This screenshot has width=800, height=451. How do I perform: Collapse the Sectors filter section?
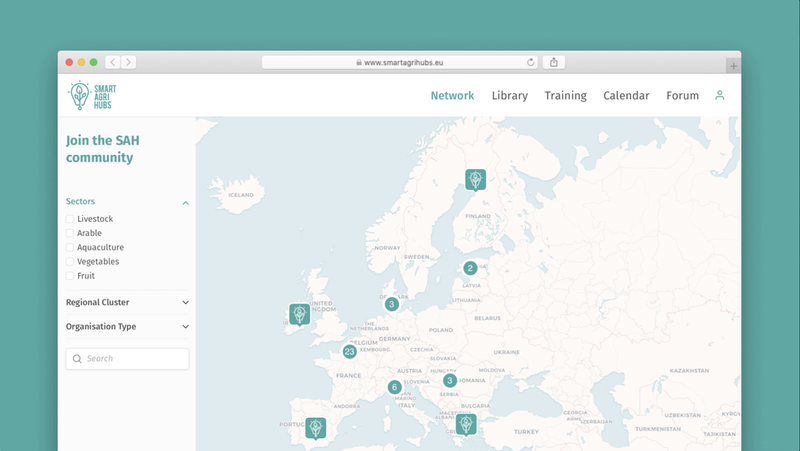coord(186,203)
